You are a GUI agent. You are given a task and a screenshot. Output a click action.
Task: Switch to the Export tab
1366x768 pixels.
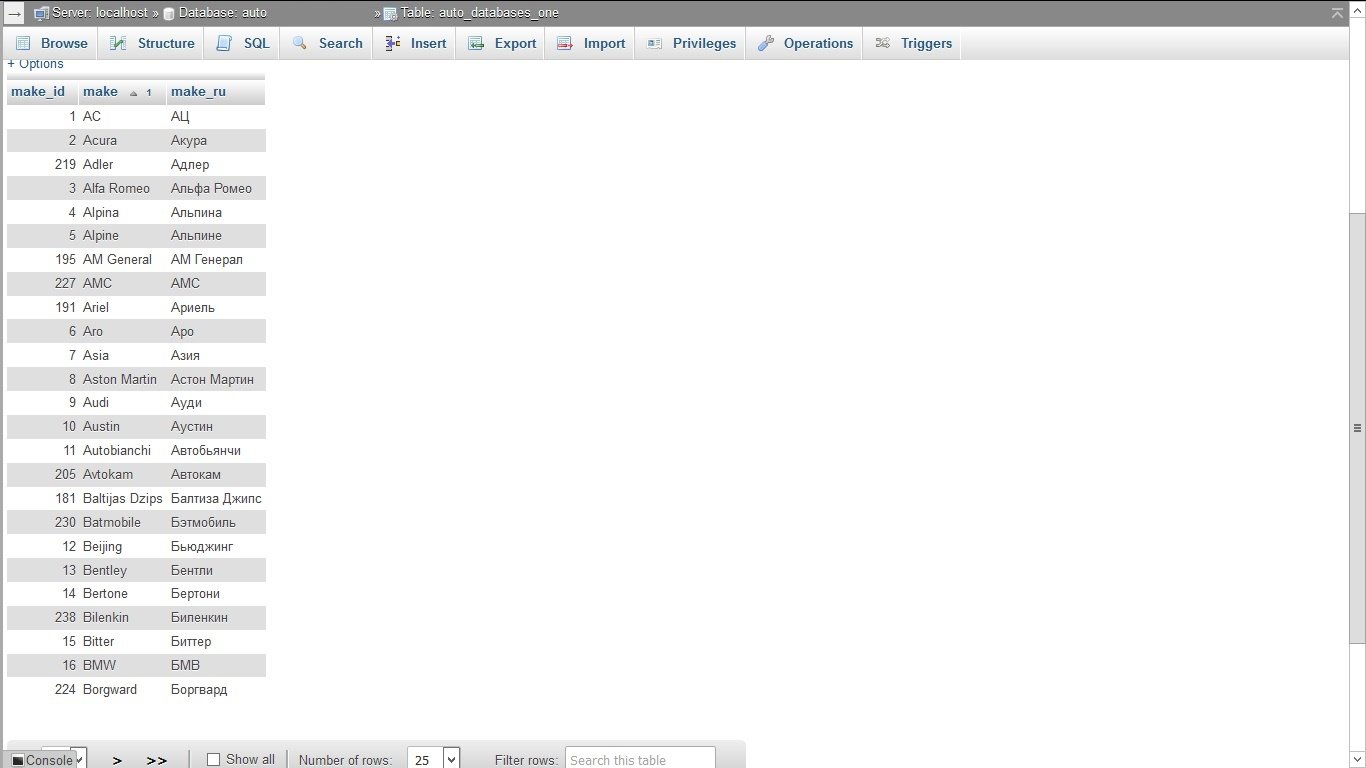[x=502, y=43]
